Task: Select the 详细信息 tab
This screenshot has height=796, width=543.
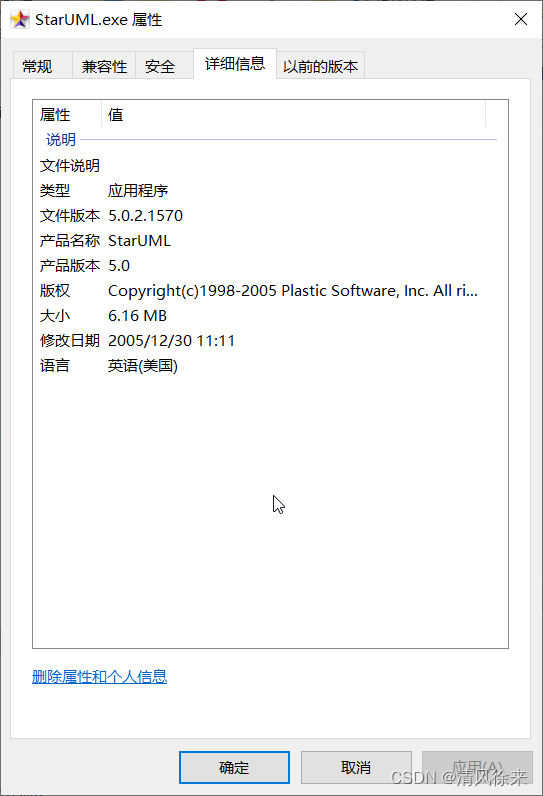Action: (235, 64)
